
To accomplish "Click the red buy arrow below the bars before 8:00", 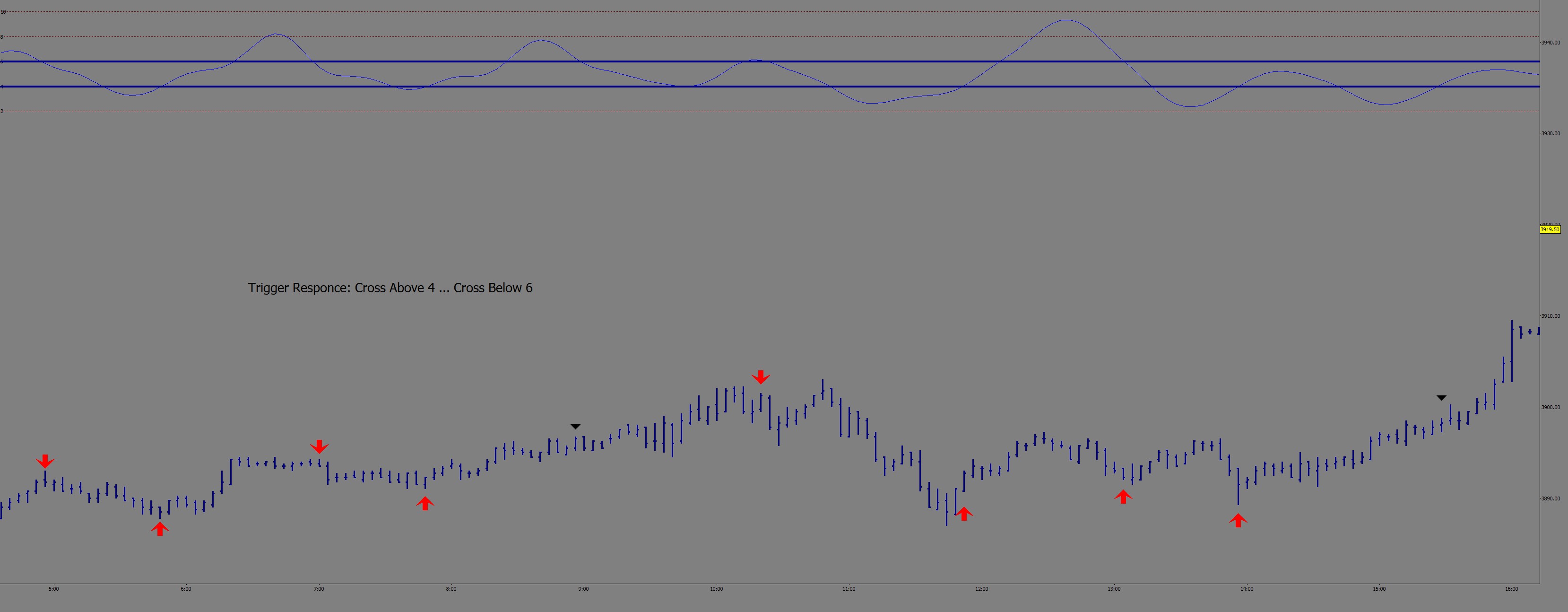I will 425,503.
